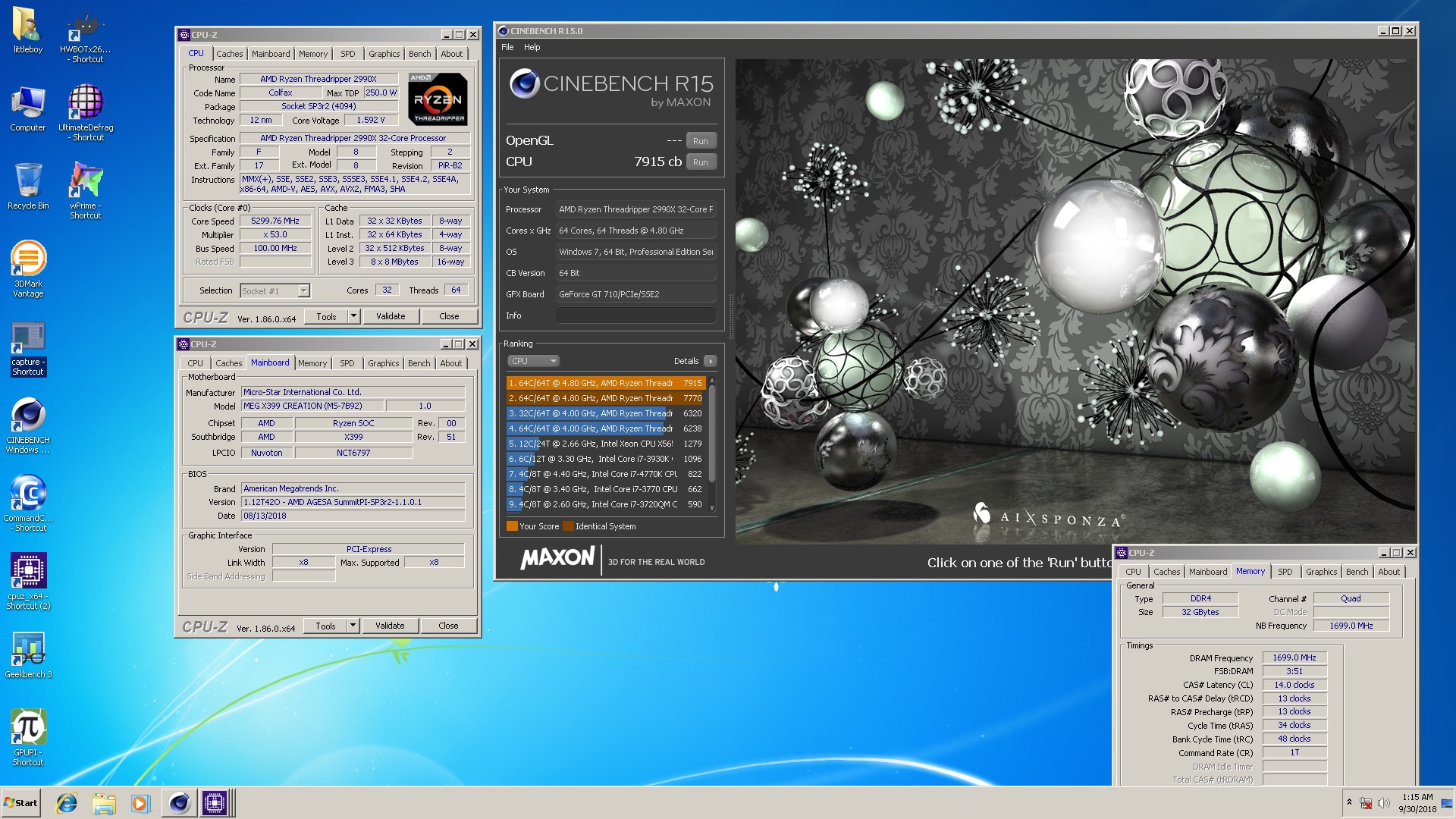Click the Show Desktop button
The height and width of the screenshot is (819, 1456).
point(1448,803)
